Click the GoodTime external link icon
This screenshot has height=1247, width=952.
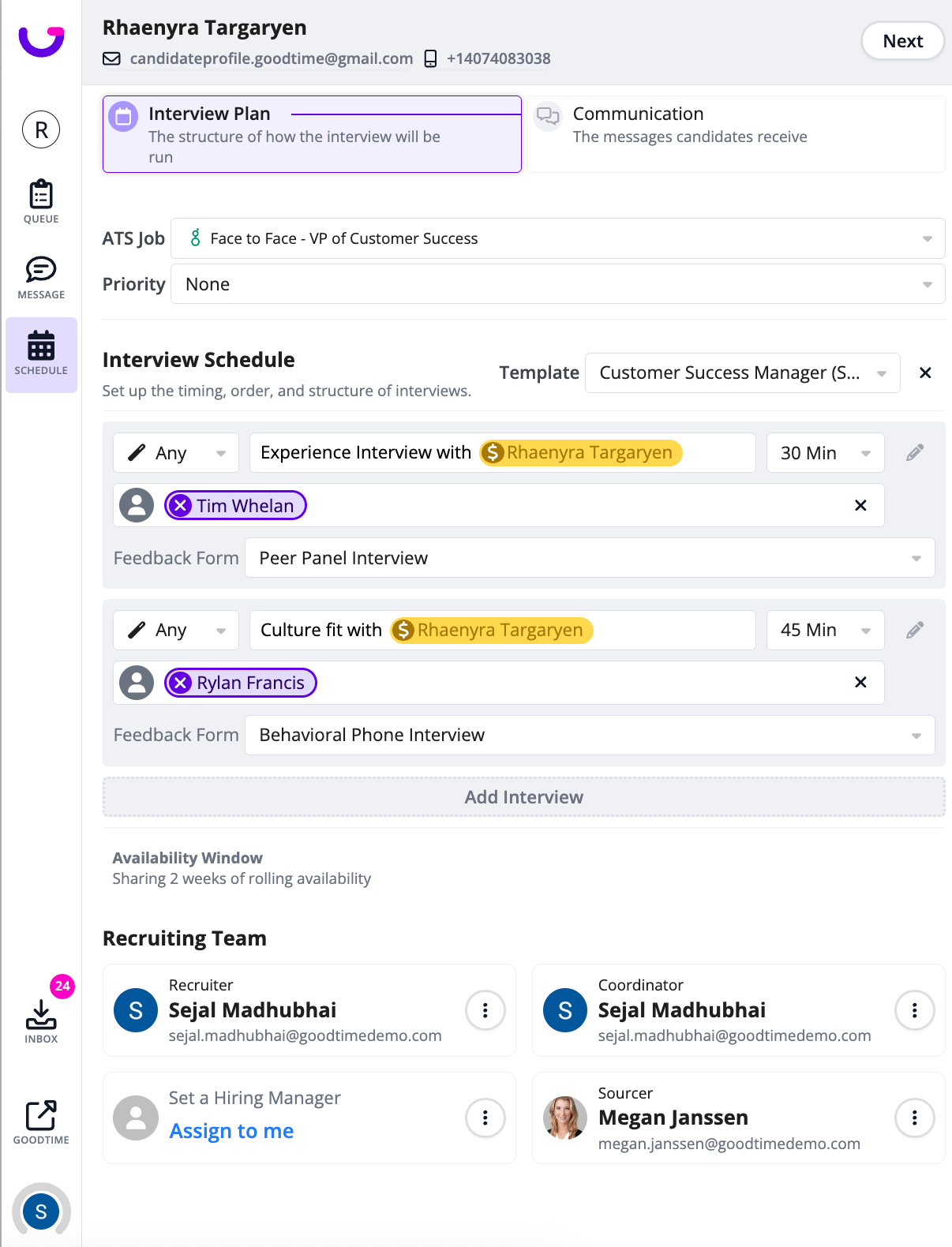(41, 1122)
